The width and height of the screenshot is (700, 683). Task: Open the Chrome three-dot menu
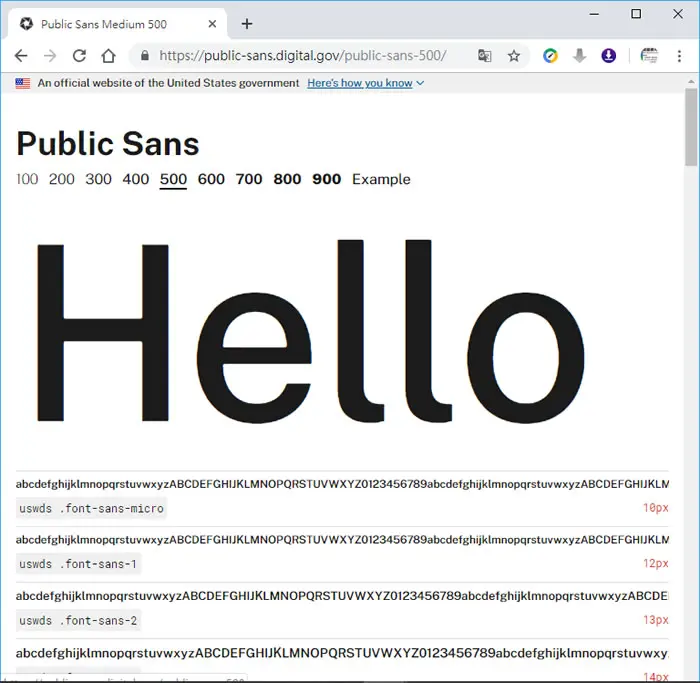click(679, 56)
